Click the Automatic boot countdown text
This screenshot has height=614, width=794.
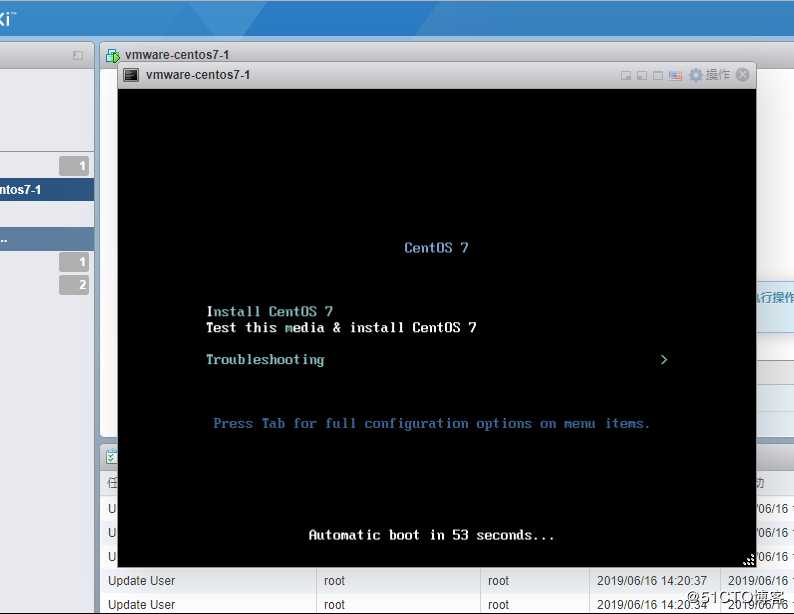pyautogui.click(x=431, y=535)
